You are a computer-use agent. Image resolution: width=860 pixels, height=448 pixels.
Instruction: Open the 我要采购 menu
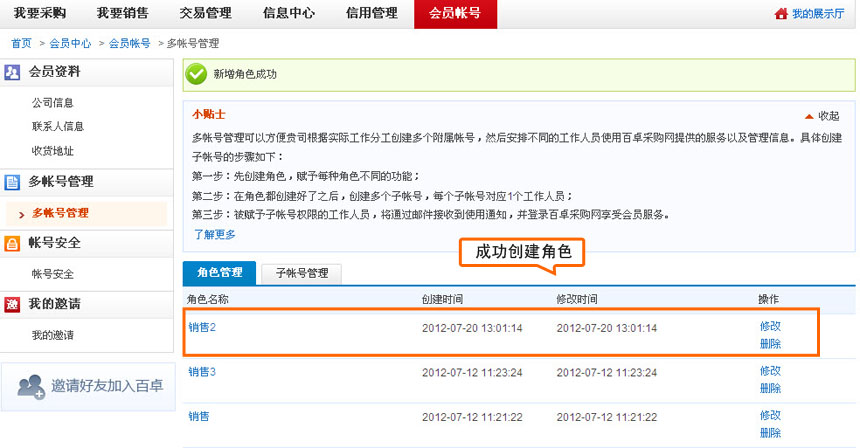tap(41, 13)
